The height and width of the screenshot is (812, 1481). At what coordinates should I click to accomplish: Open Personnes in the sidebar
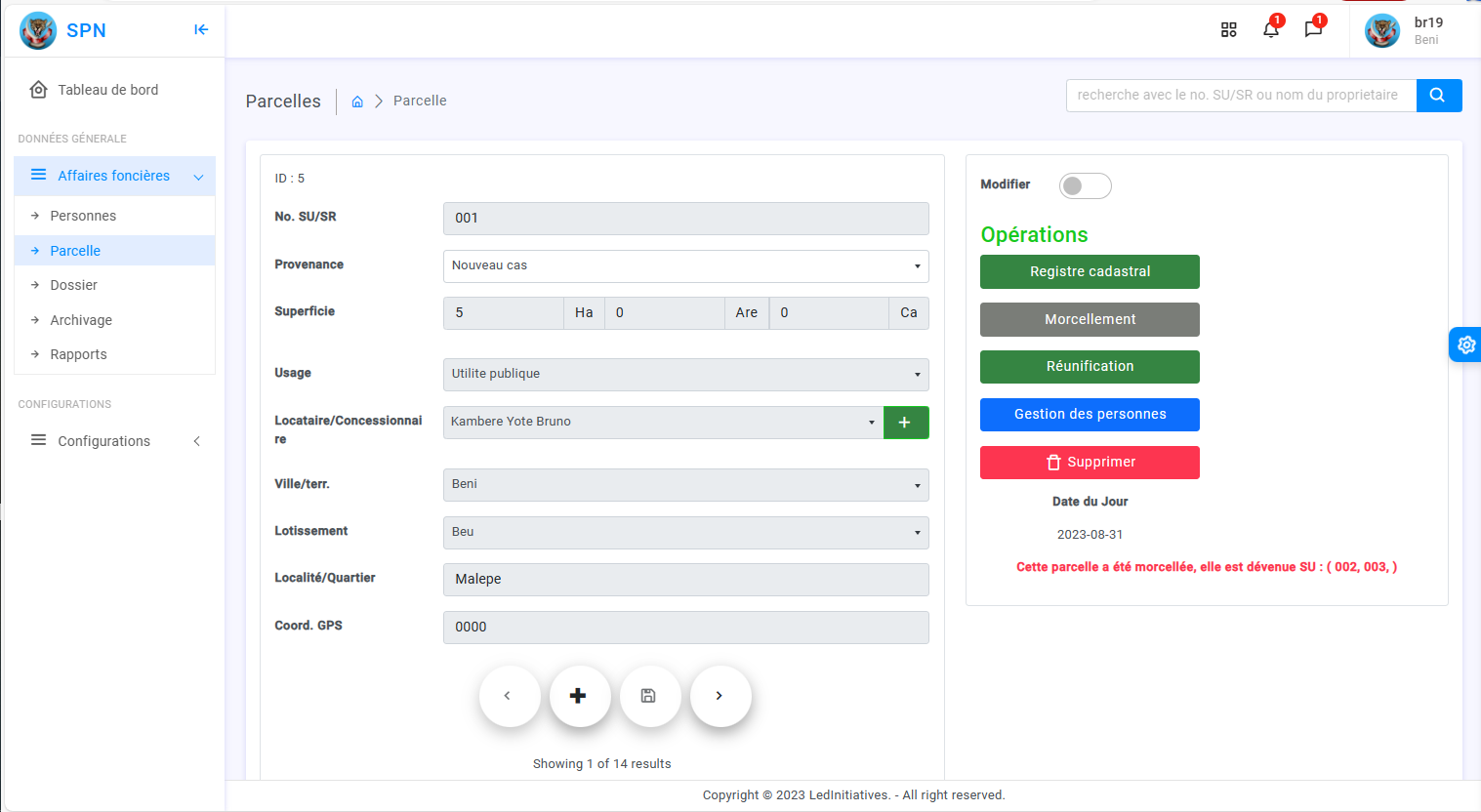(83, 216)
